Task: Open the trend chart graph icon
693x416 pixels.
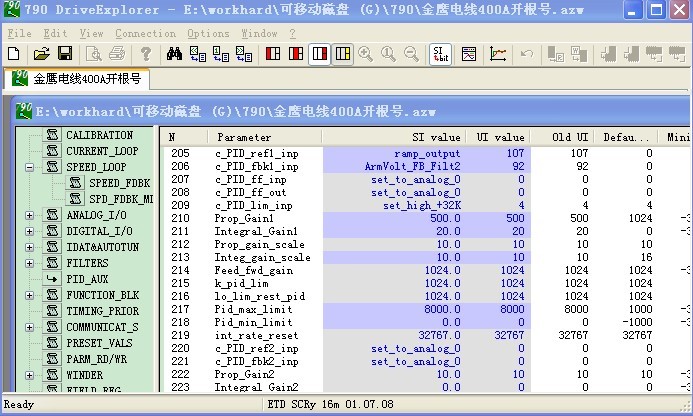Action: 498,54
